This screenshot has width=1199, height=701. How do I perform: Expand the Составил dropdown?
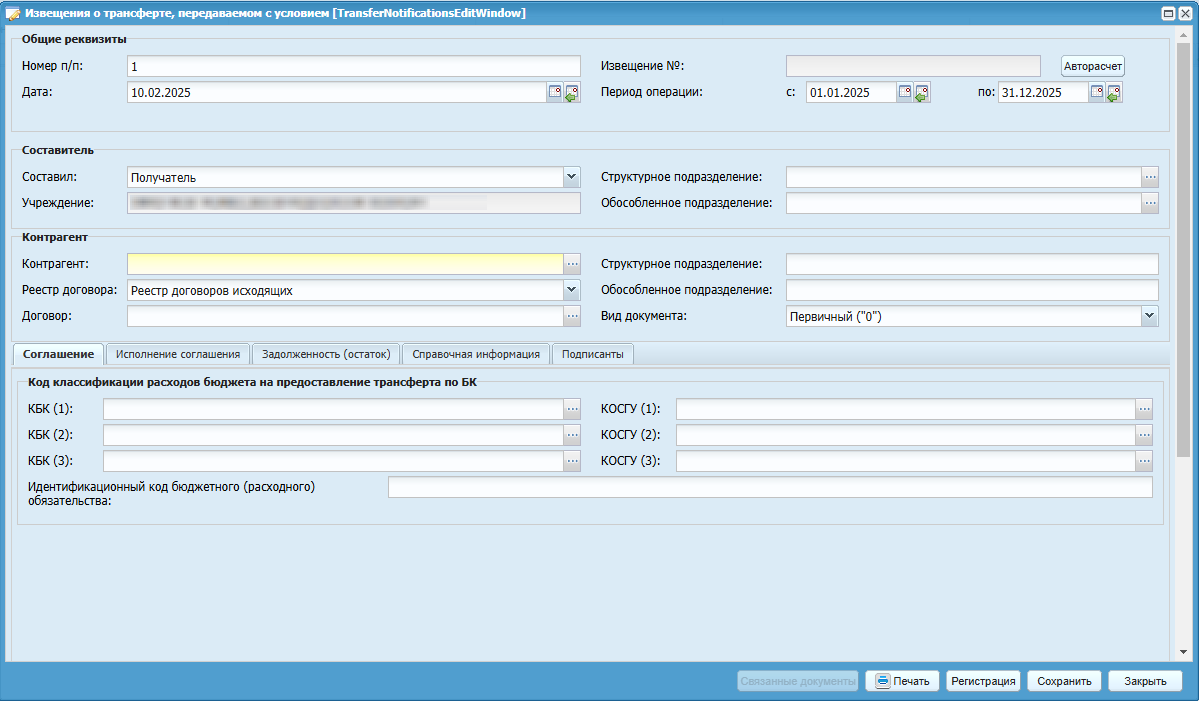pos(571,177)
